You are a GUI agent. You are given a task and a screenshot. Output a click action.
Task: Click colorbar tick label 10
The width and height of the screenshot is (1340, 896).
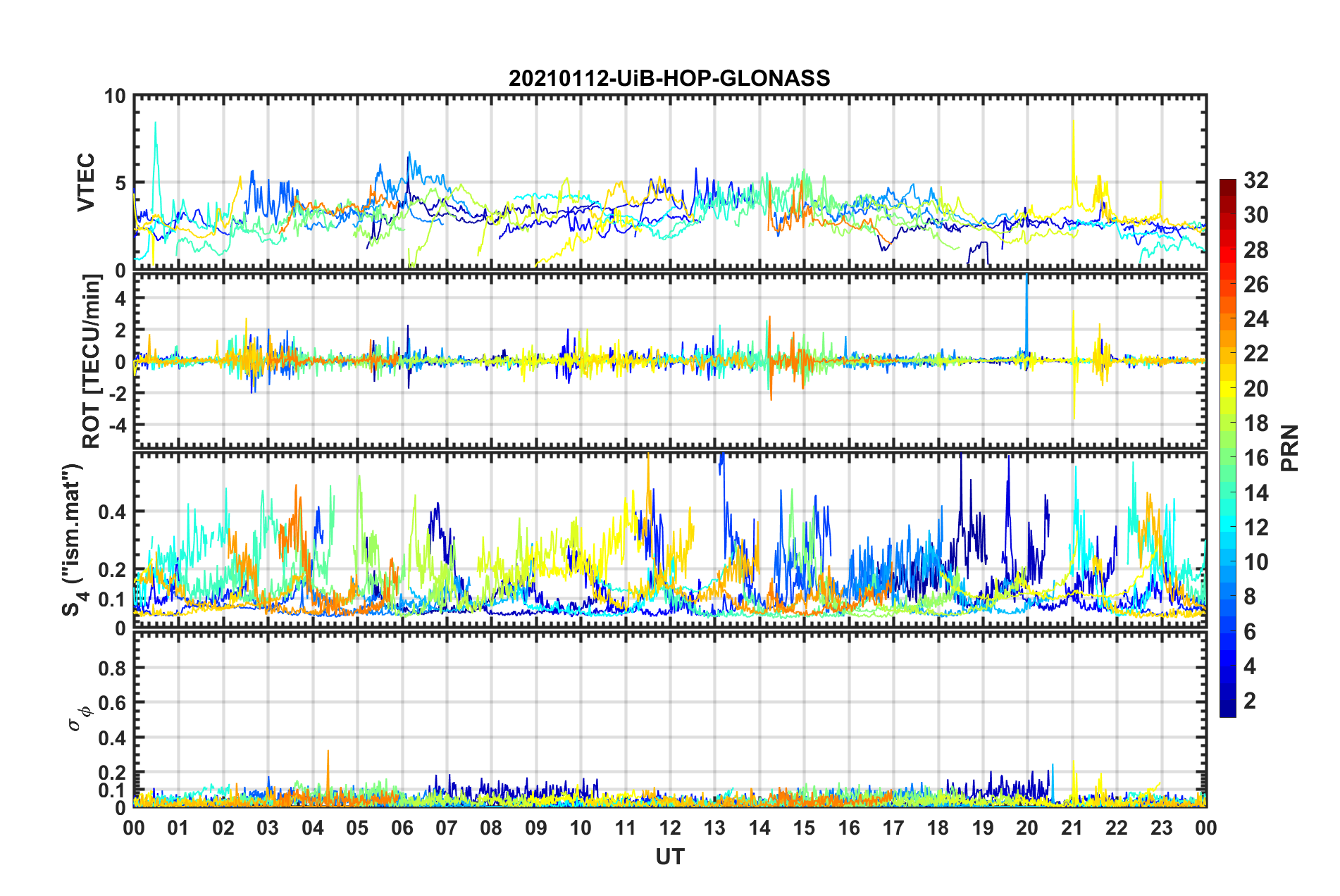click(x=1255, y=562)
